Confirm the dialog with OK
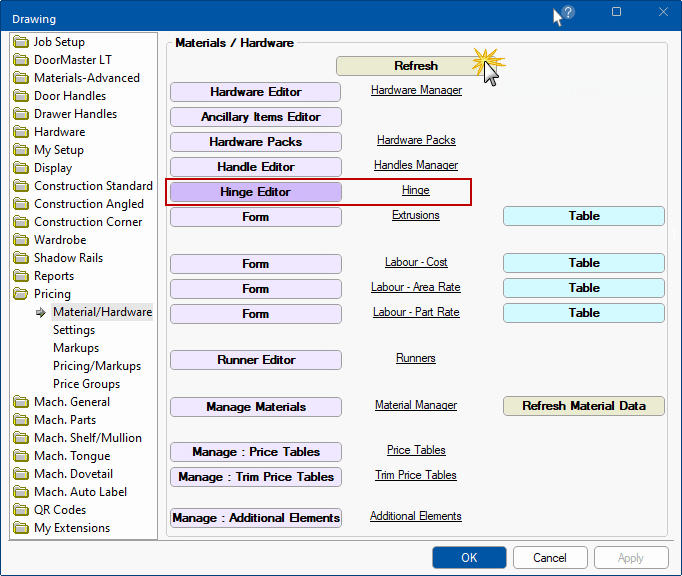Screen dimensions: 682x576 [469, 558]
